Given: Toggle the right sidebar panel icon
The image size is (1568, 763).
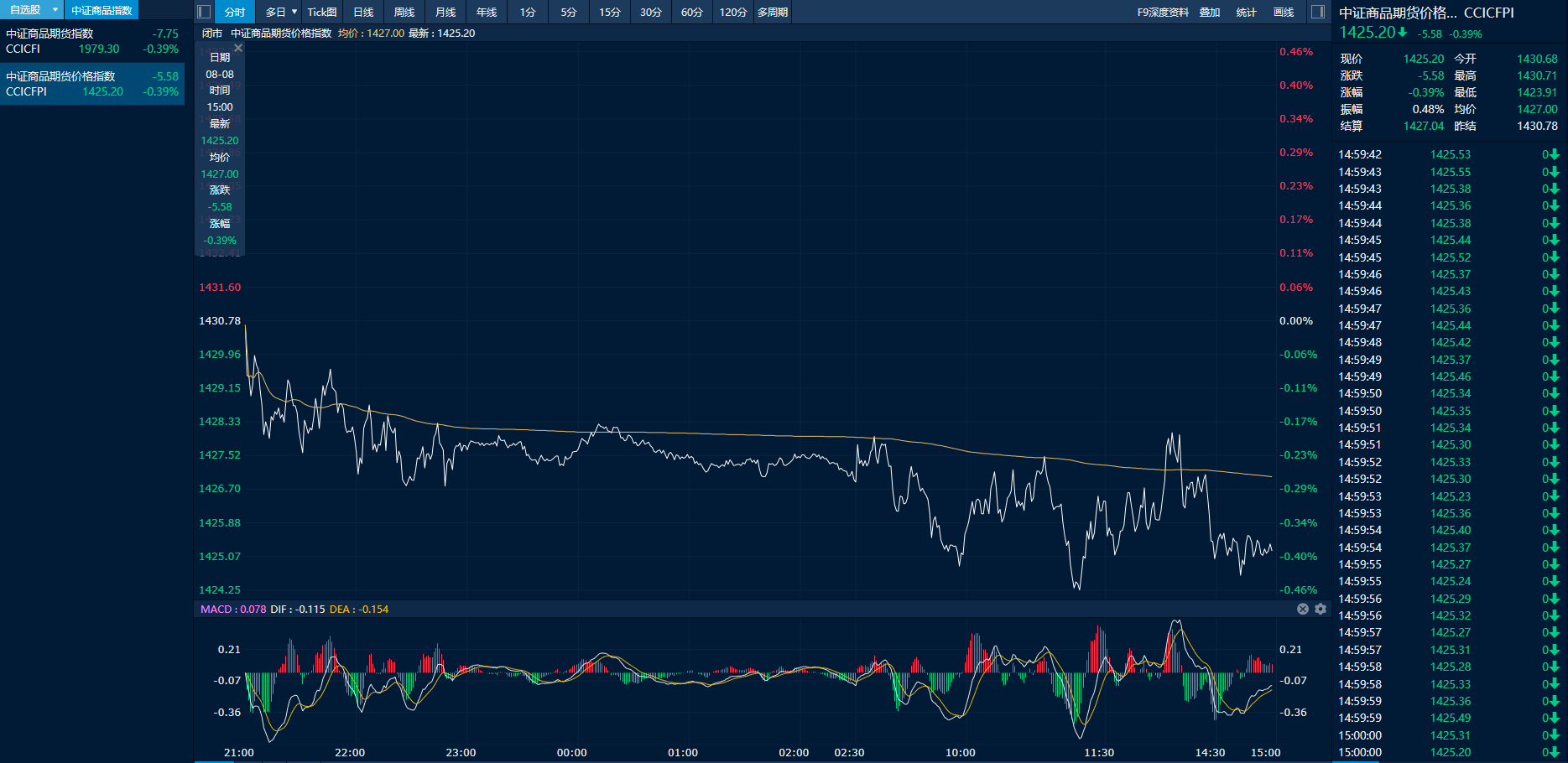Looking at the screenshot, I should click(x=1317, y=12).
